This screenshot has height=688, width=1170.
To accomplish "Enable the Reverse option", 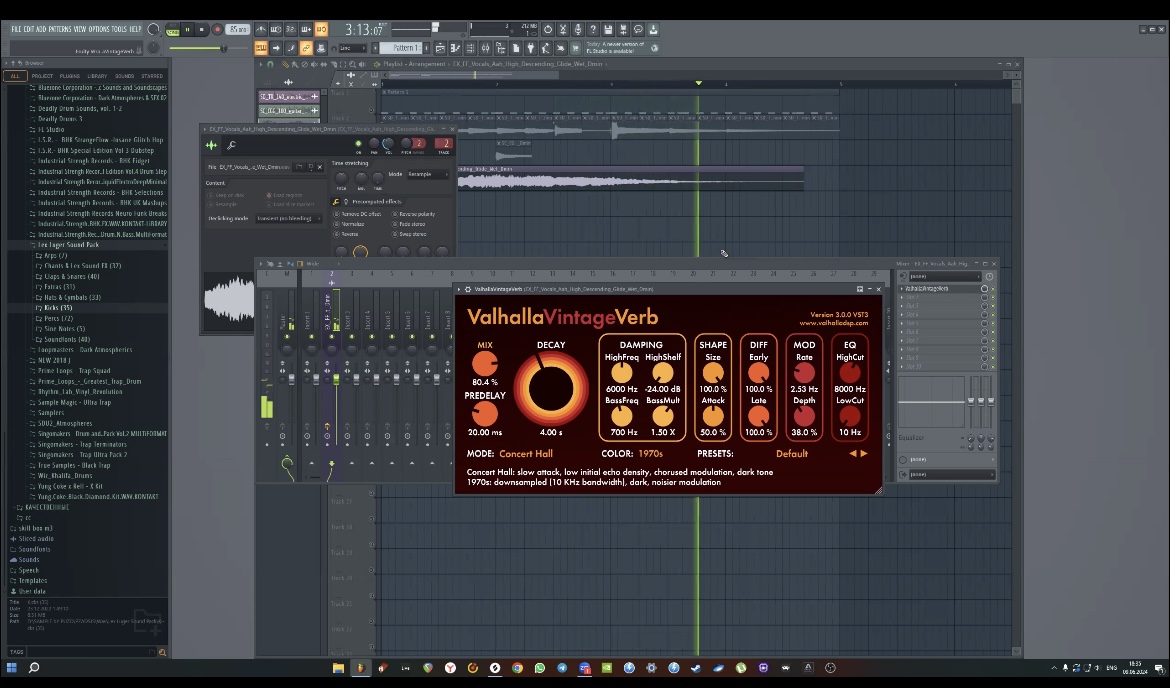I will click(x=345, y=234).
